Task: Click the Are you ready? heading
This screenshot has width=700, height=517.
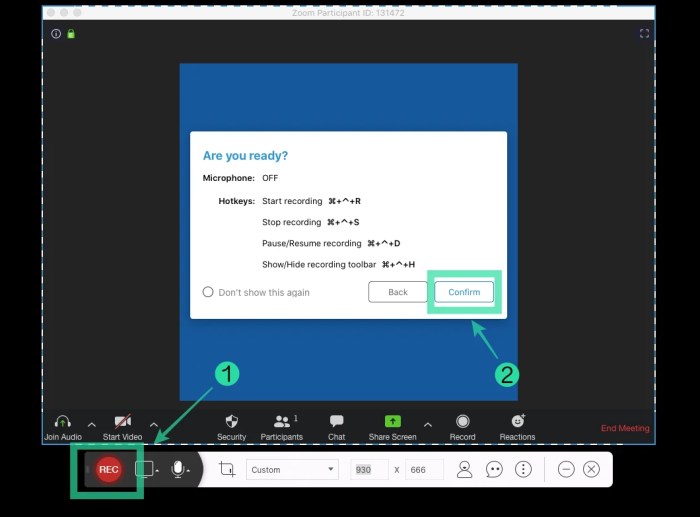Action: tap(245, 155)
